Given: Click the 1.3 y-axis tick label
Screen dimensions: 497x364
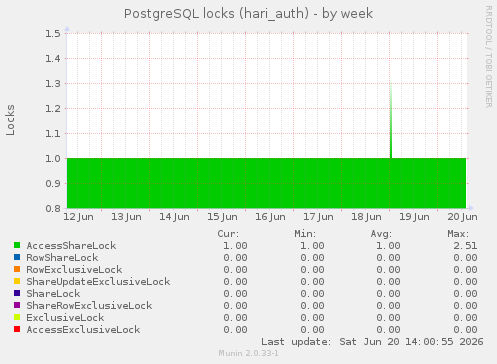Looking at the screenshot, I should (53, 83).
